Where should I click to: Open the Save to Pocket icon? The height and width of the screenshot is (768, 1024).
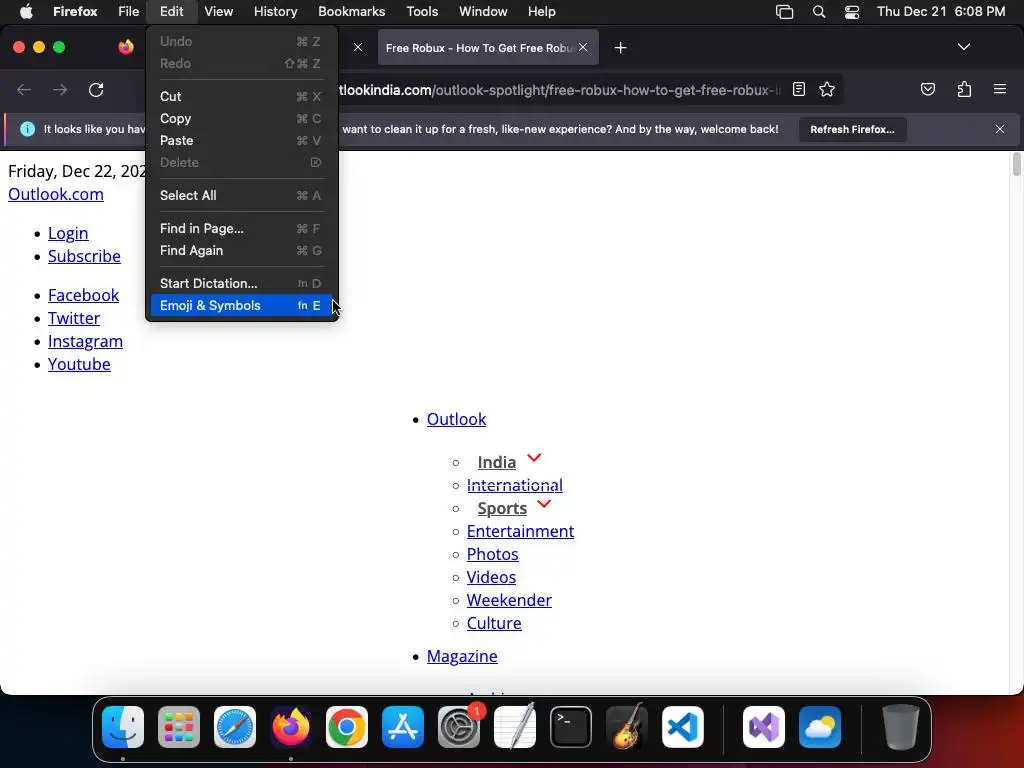pos(927,89)
